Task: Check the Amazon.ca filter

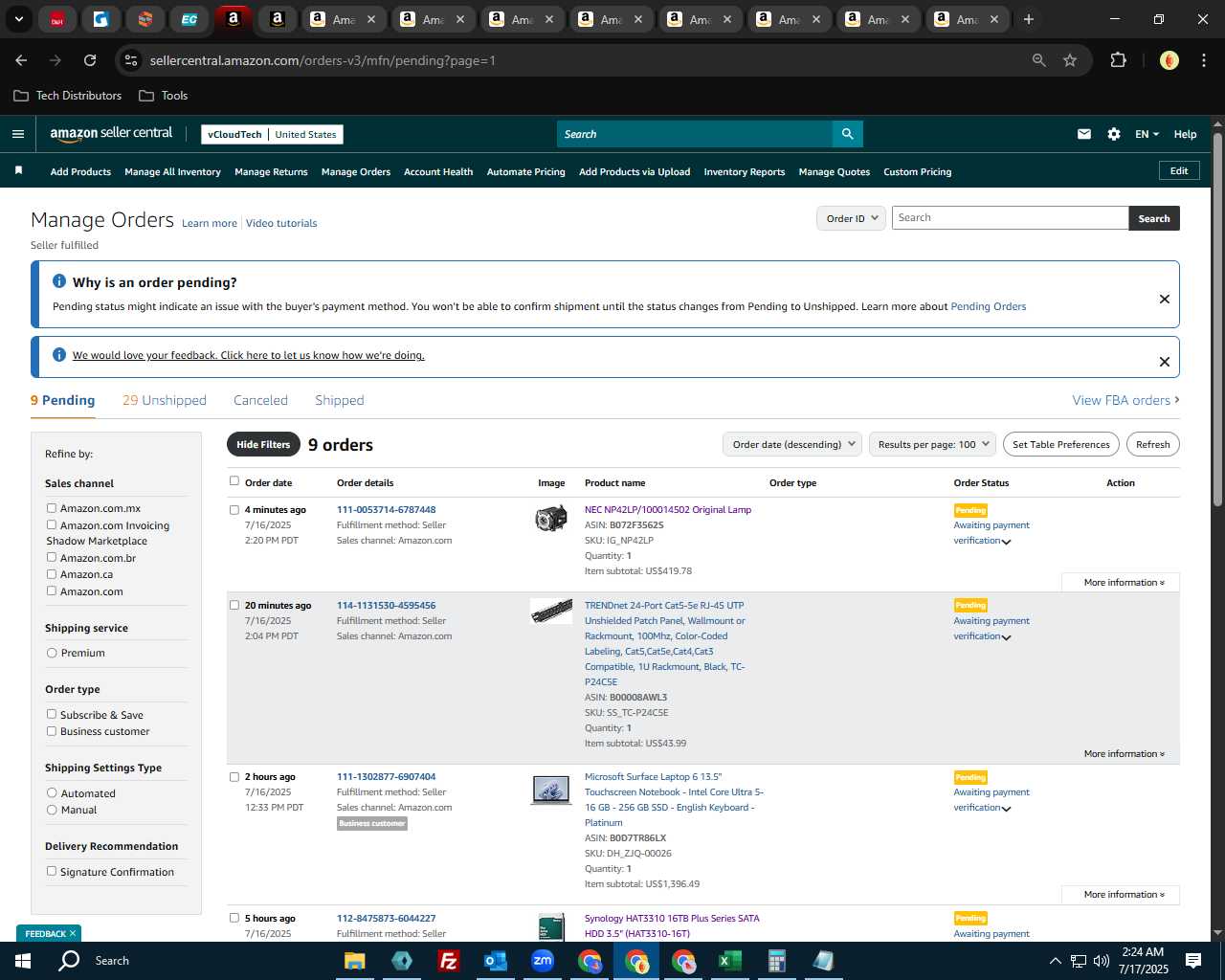Action: point(52,573)
